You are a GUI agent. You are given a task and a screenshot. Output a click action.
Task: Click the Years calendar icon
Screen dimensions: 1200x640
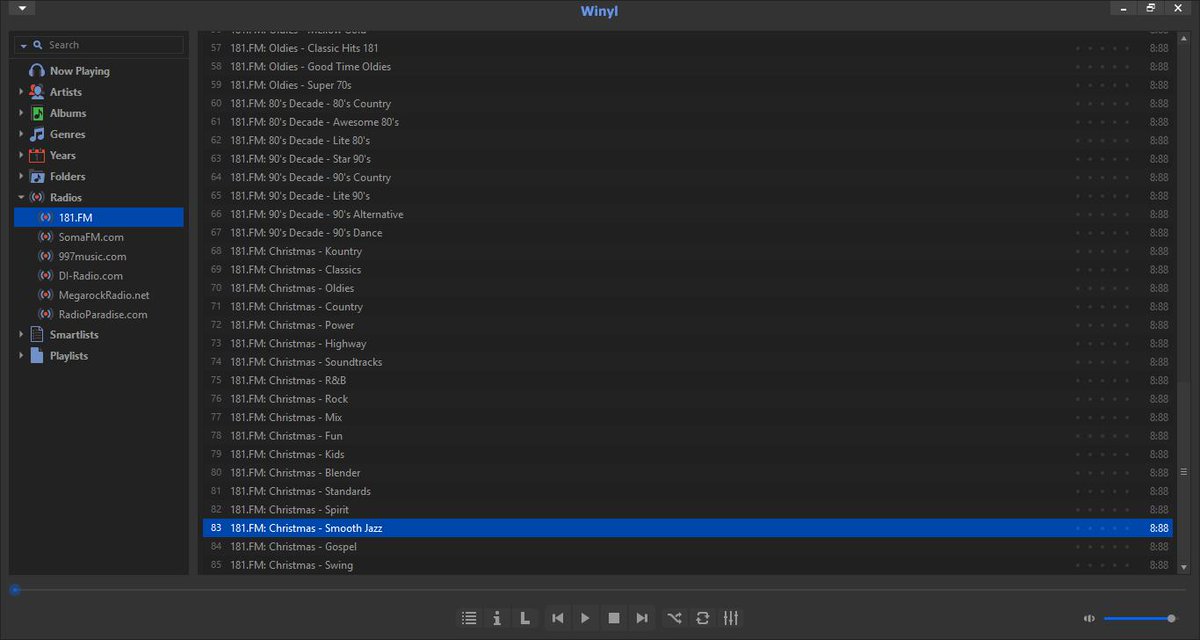point(37,155)
